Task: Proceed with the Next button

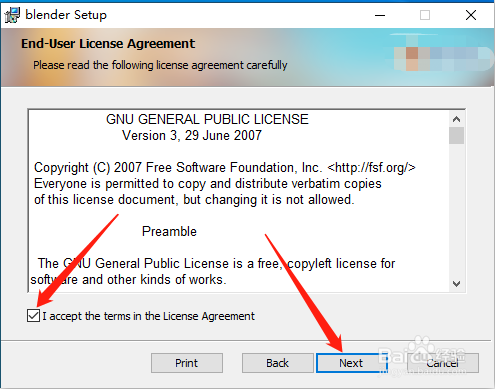Action: click(351, 363)
